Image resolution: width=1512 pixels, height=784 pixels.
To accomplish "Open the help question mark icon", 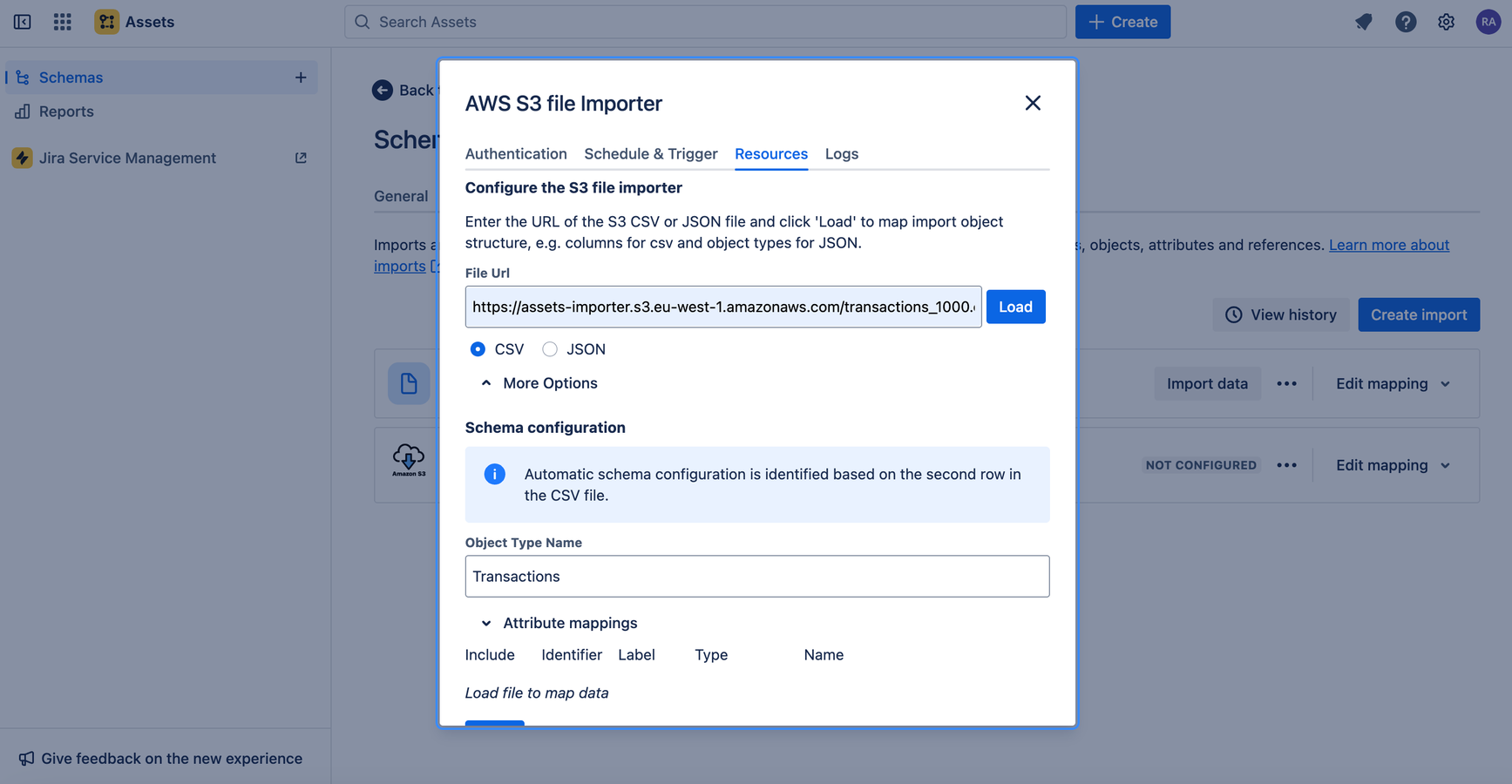I will click(x=1406, y=22).
